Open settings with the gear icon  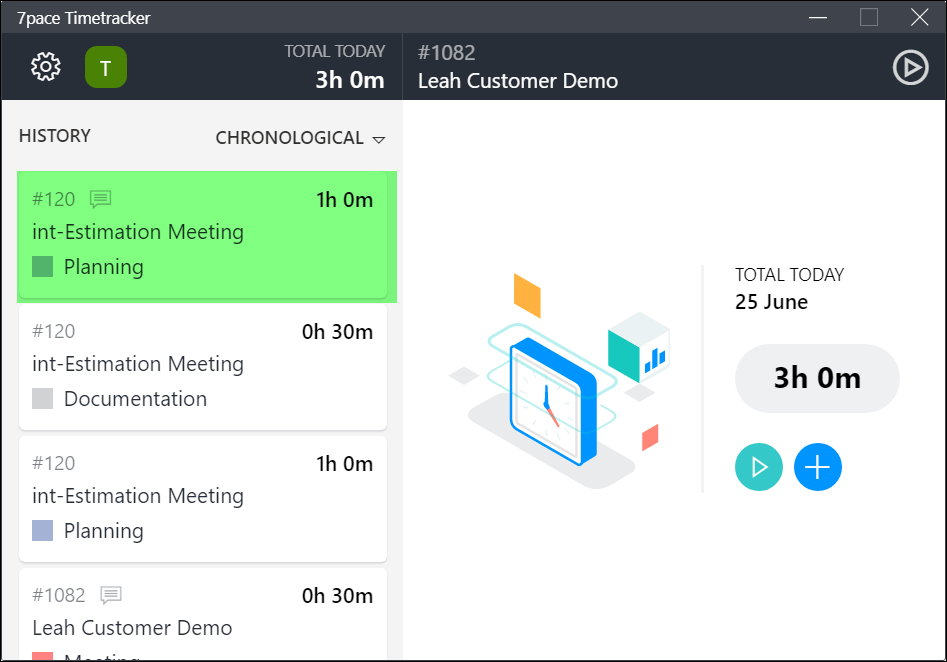[46, 66]
